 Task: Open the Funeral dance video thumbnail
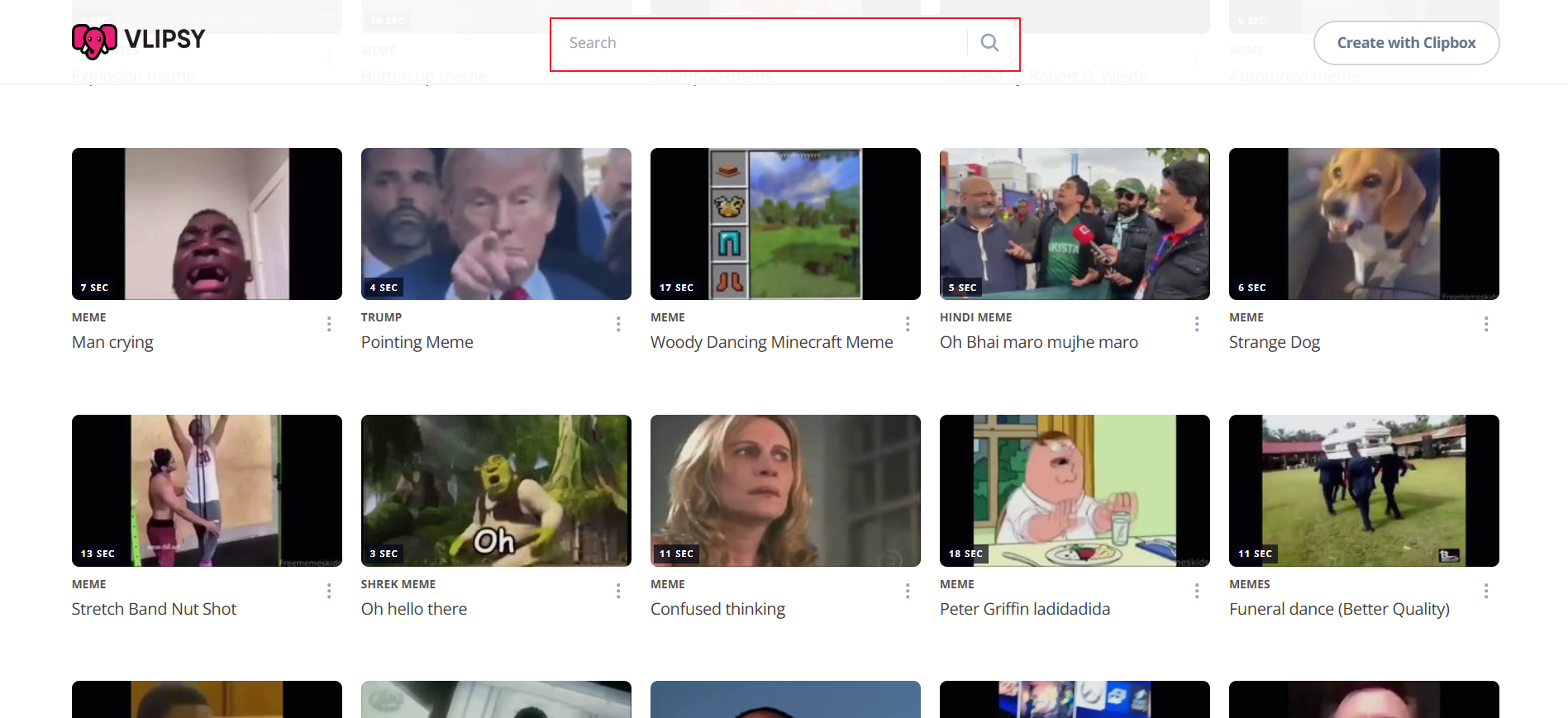point(1364,491)
